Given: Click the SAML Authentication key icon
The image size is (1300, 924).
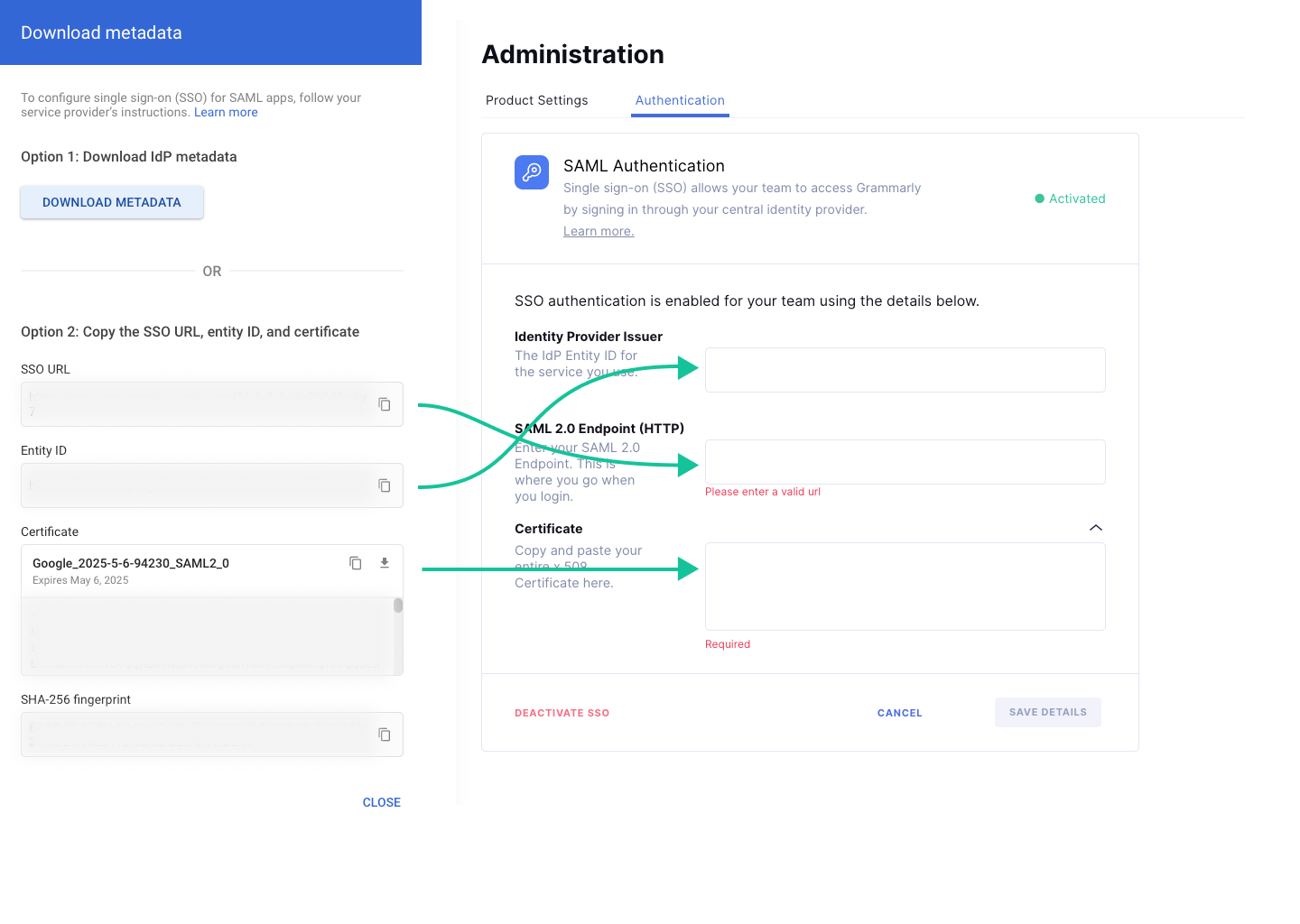Looking at the screenshot, I should pos(532,172).
